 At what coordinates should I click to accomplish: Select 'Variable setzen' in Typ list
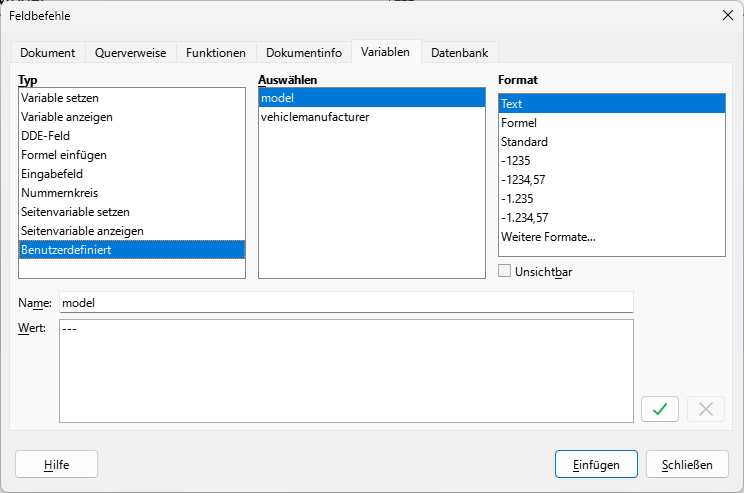click(60, 98)
